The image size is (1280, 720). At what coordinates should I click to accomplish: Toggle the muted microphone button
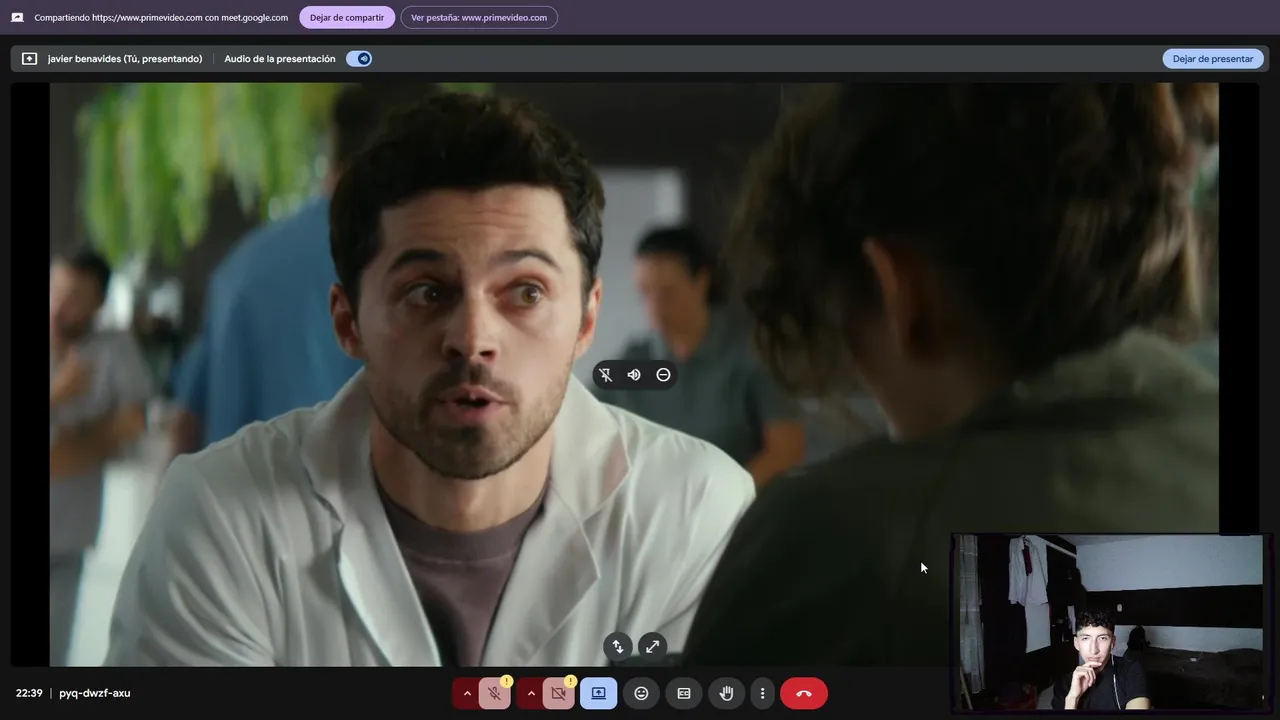[494, 693]
